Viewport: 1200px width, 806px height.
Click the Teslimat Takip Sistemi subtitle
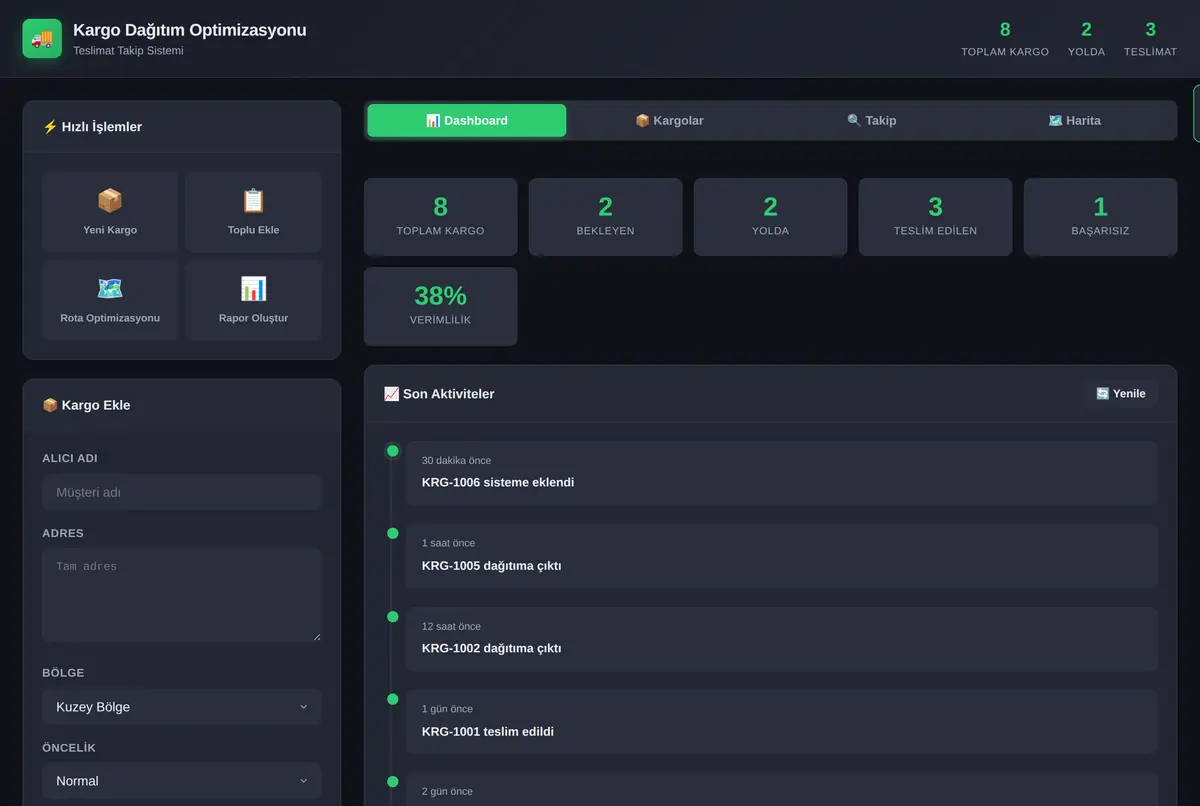pos(128,50)
